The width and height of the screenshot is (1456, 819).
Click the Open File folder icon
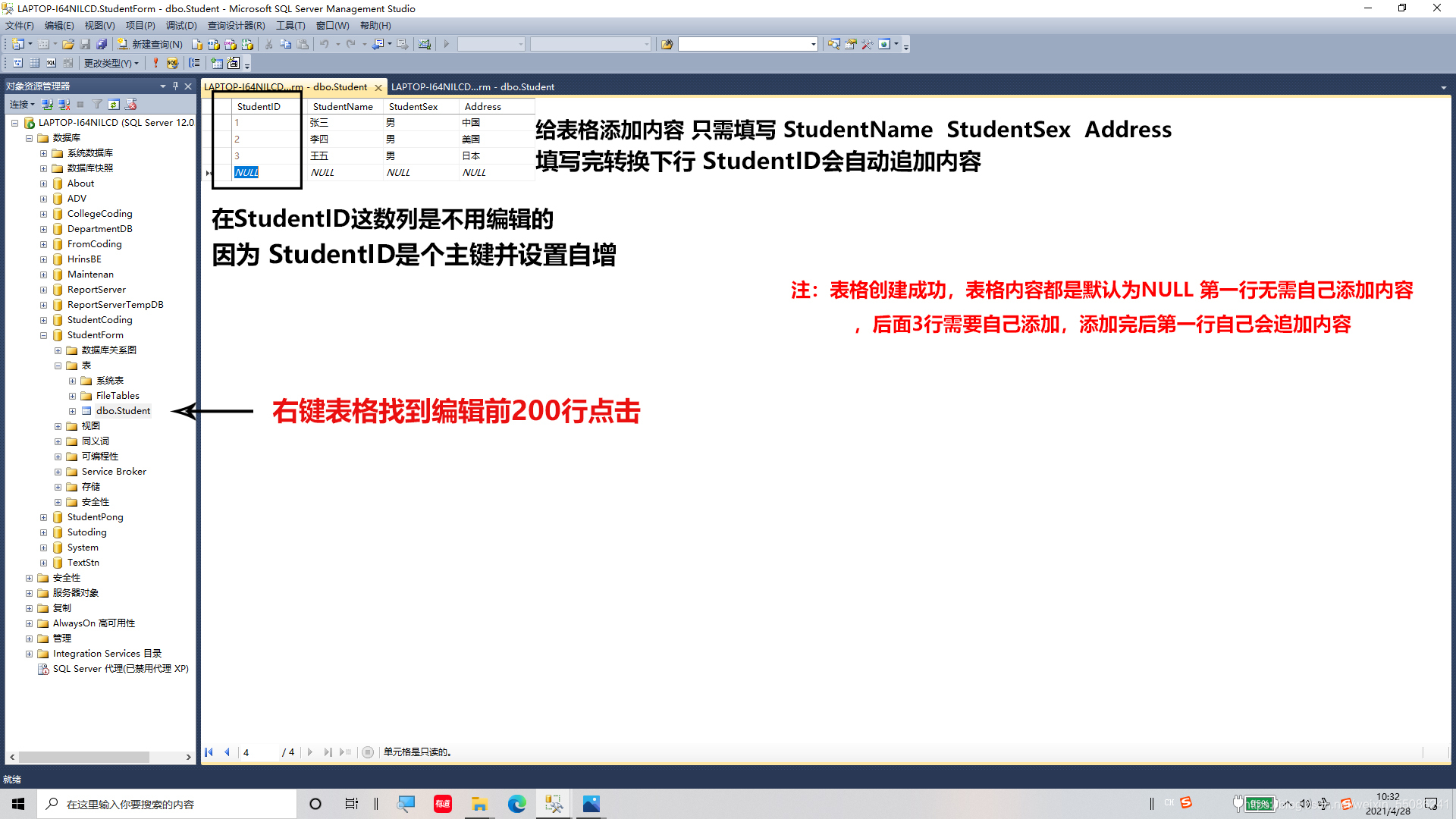click(68, 44)
